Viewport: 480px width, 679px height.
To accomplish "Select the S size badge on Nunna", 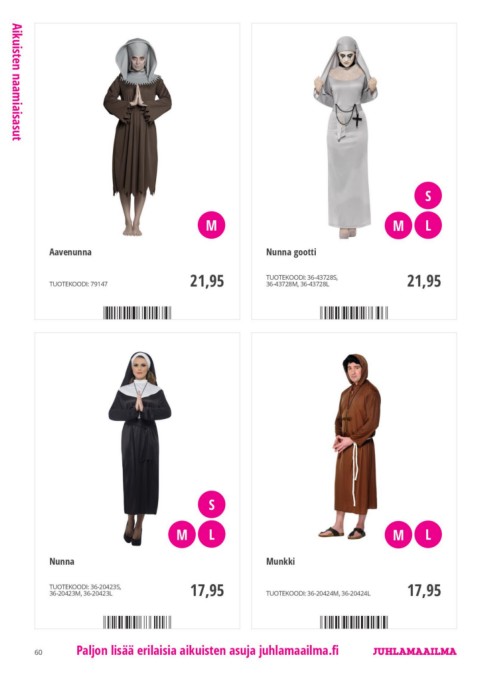I will pyautogui.click(x=211, y=504).
